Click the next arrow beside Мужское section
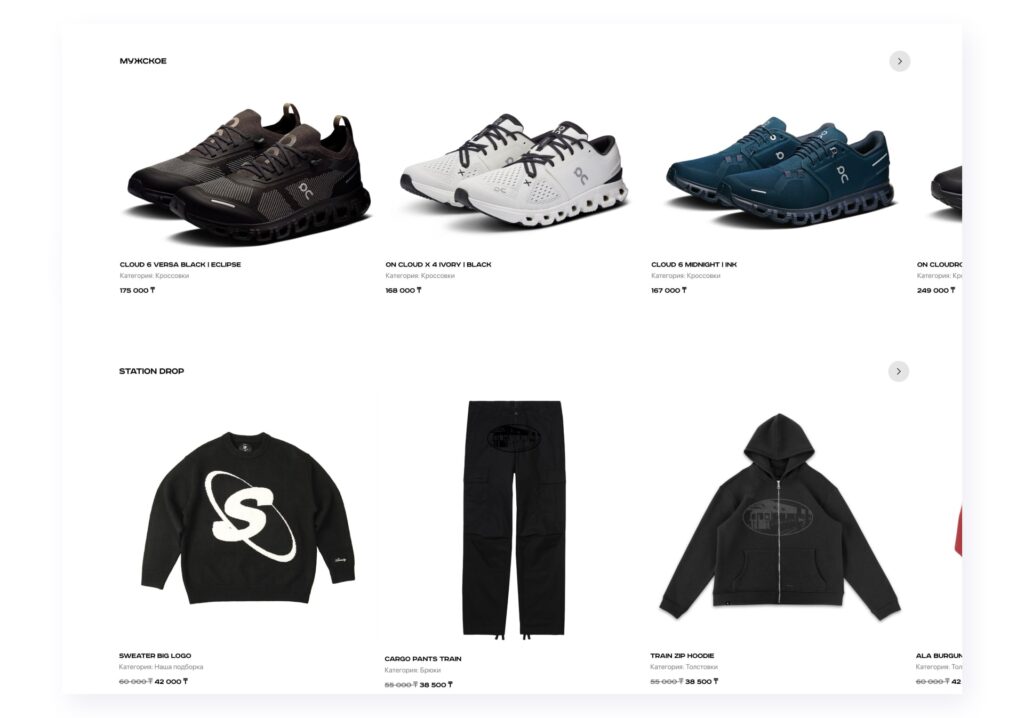Screen dimensions: 1024x718 coord(899,61)
